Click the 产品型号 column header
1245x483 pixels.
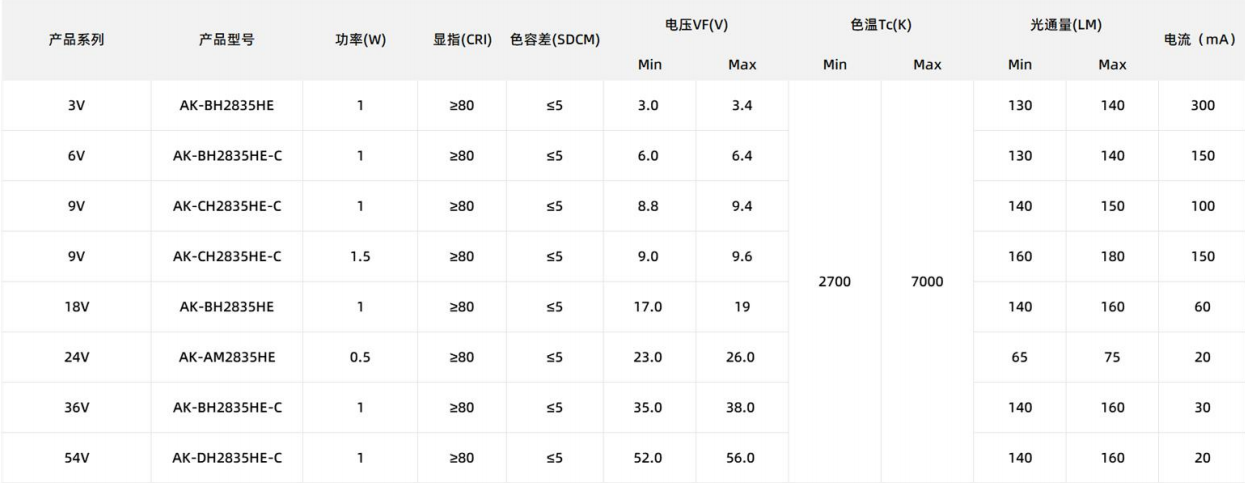[x=226, y=41]
